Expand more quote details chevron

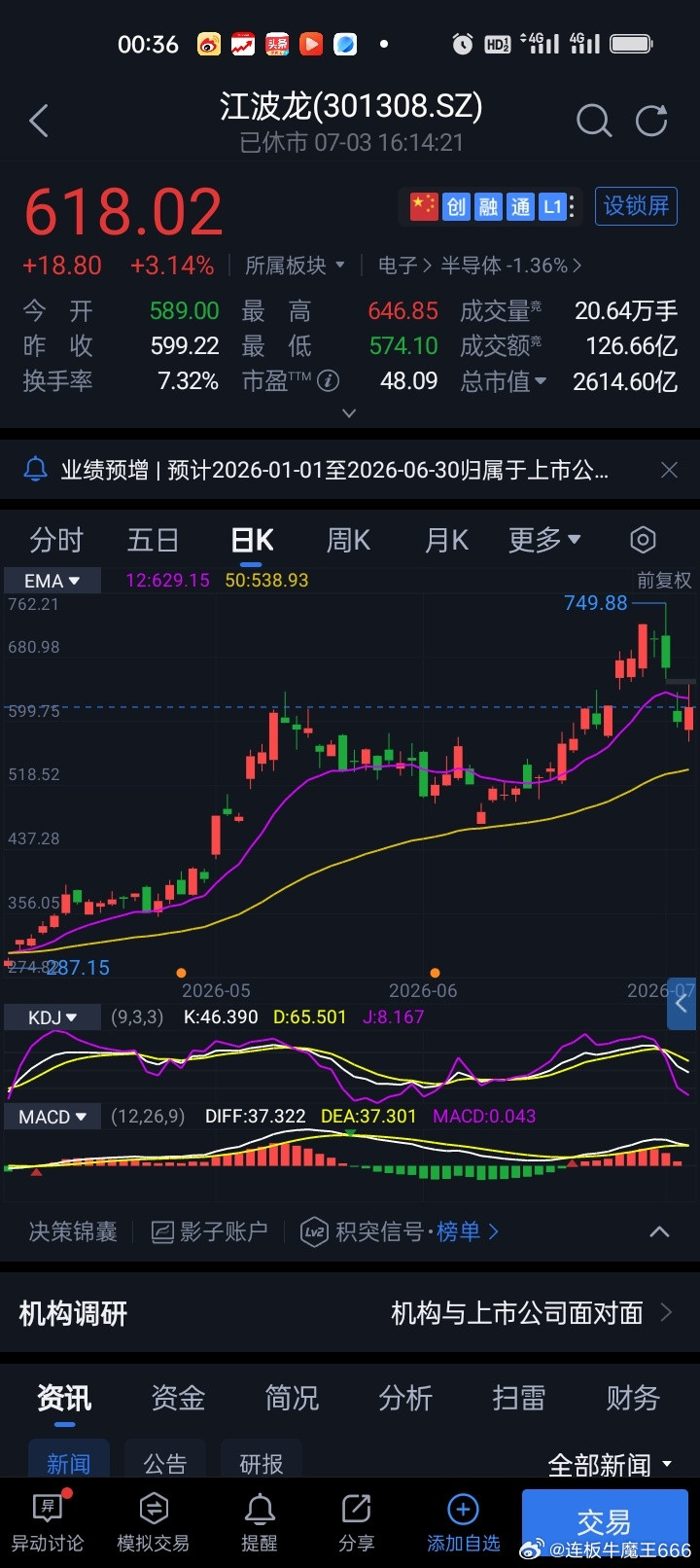(349, 413)
